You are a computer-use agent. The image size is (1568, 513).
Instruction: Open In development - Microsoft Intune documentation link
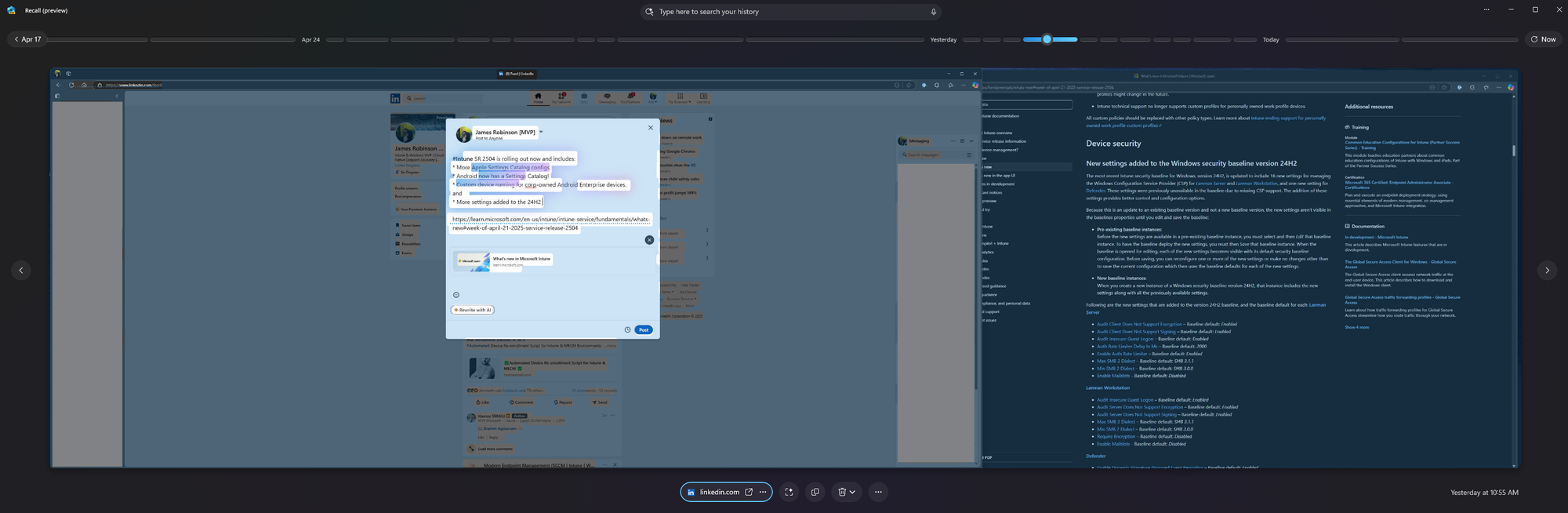point(1376,237)
